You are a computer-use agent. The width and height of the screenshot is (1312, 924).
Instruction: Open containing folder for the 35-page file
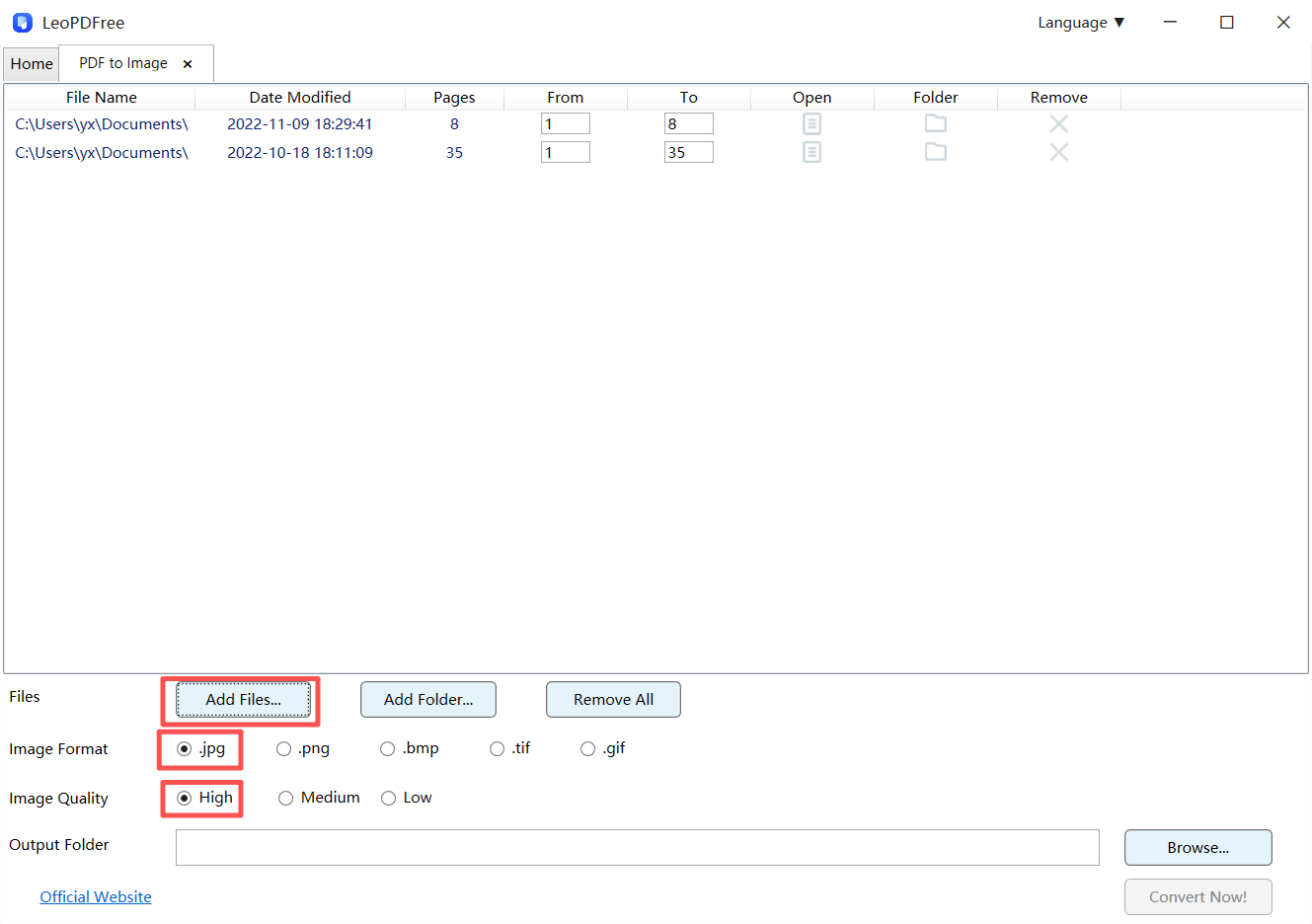coord(935,152)
